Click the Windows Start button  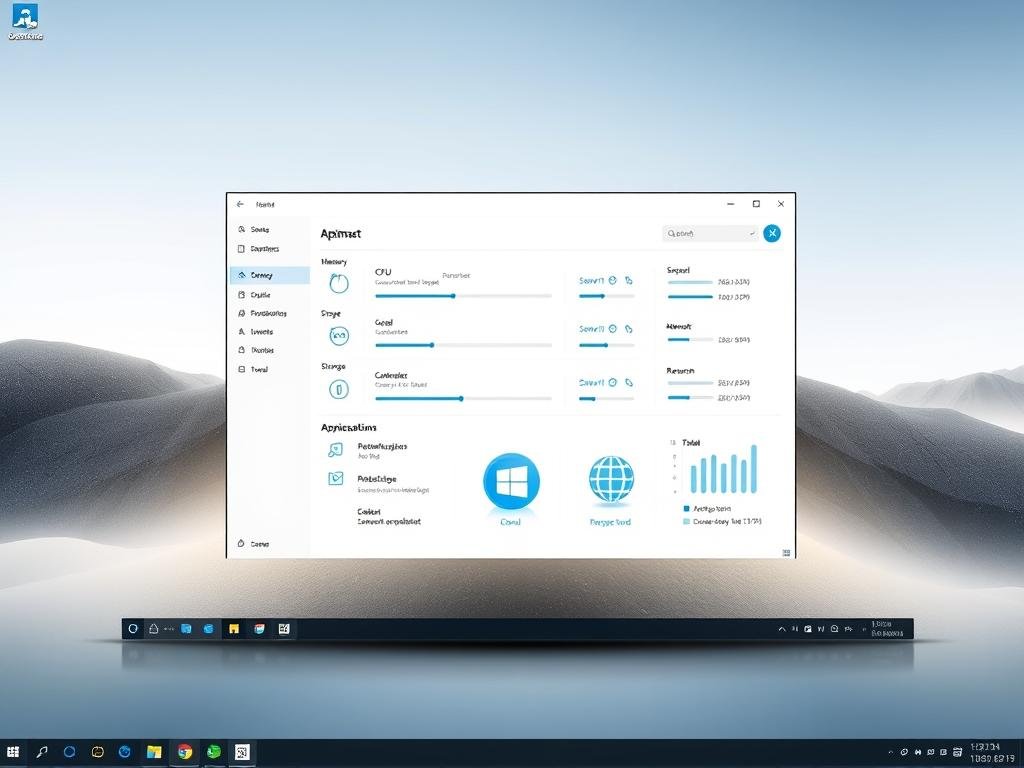pos(13,752)
